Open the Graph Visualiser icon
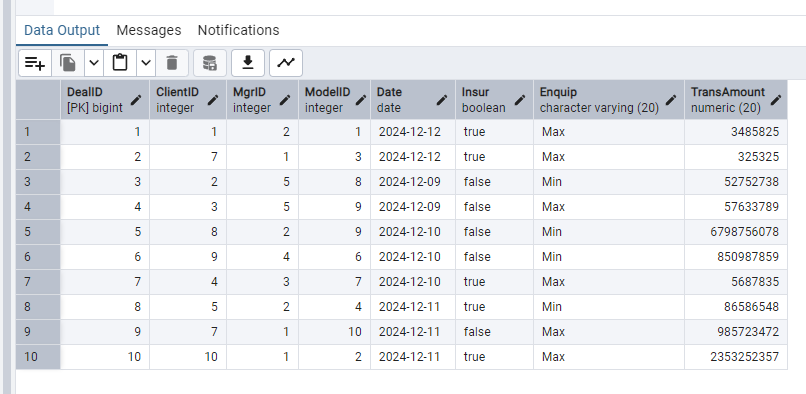806x394 pixels. click(286, 63)
